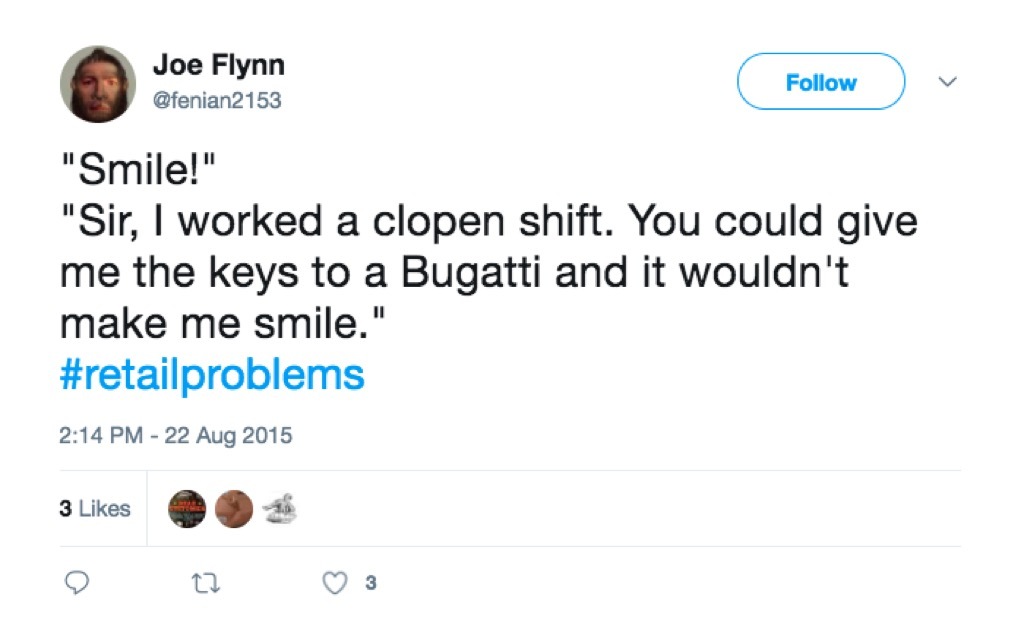
Task: Open the #retailproblems hashtag
Action: pyautogui.click(x=212, y=375)
